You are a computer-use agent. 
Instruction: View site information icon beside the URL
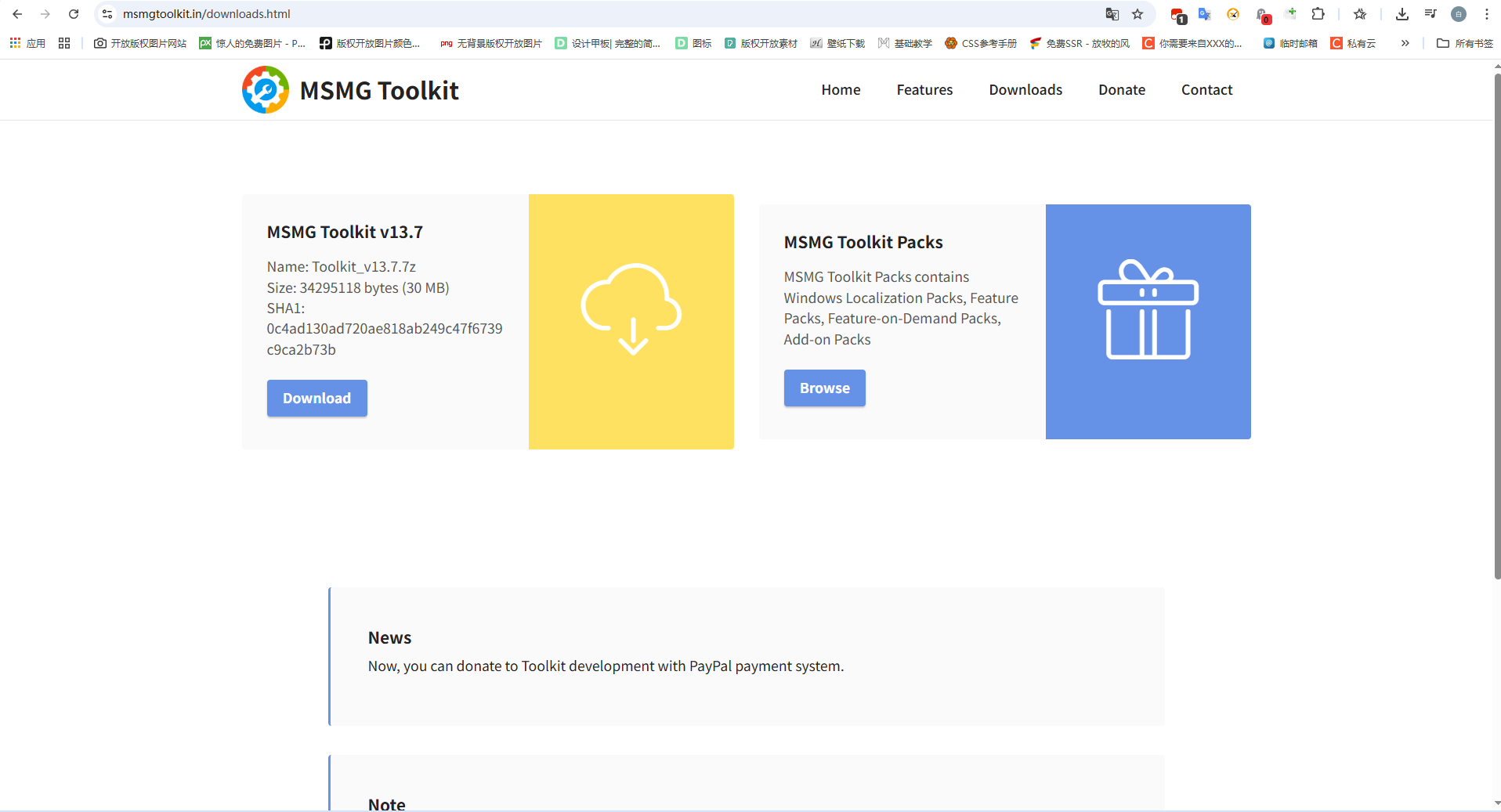tap(107, 14)
